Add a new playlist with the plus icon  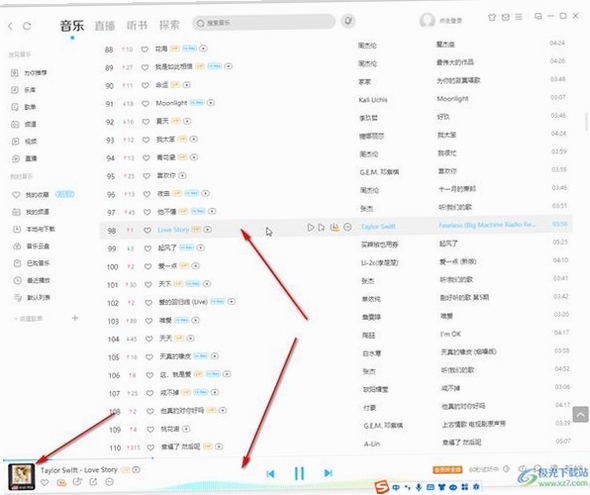coord(75,318)
